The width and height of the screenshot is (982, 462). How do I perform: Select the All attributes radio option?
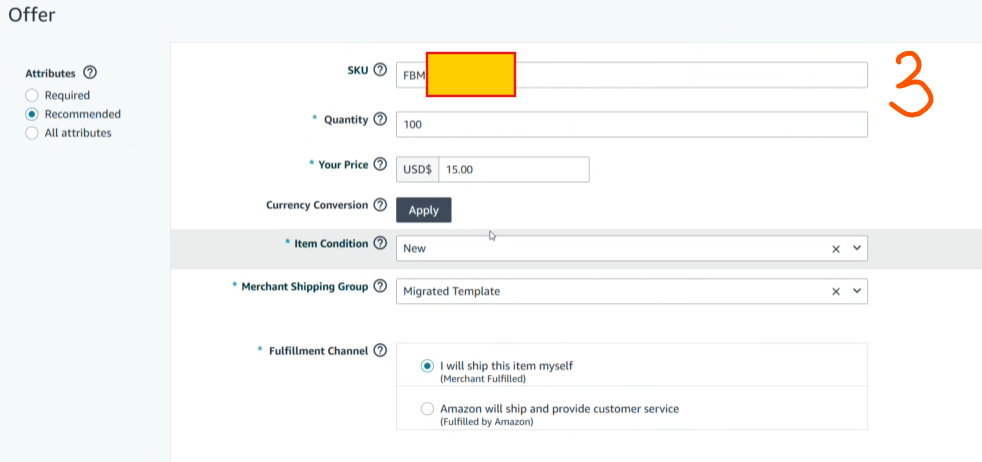(x=32, y=133)
